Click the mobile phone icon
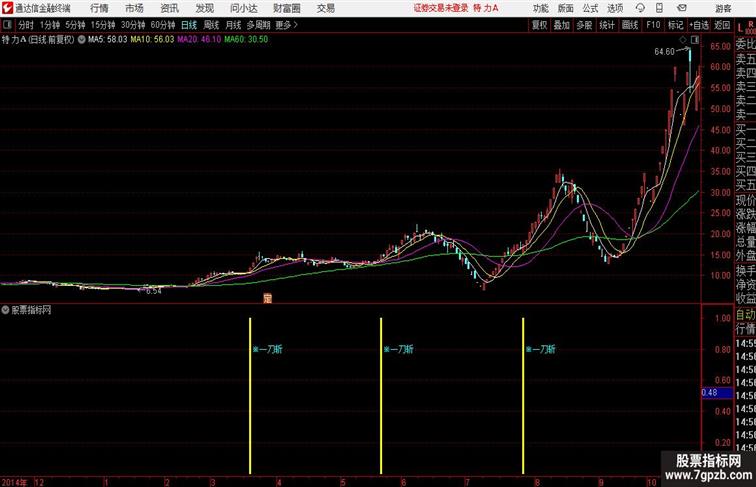This screenshot has width=756, height=487. coord(659,8)
